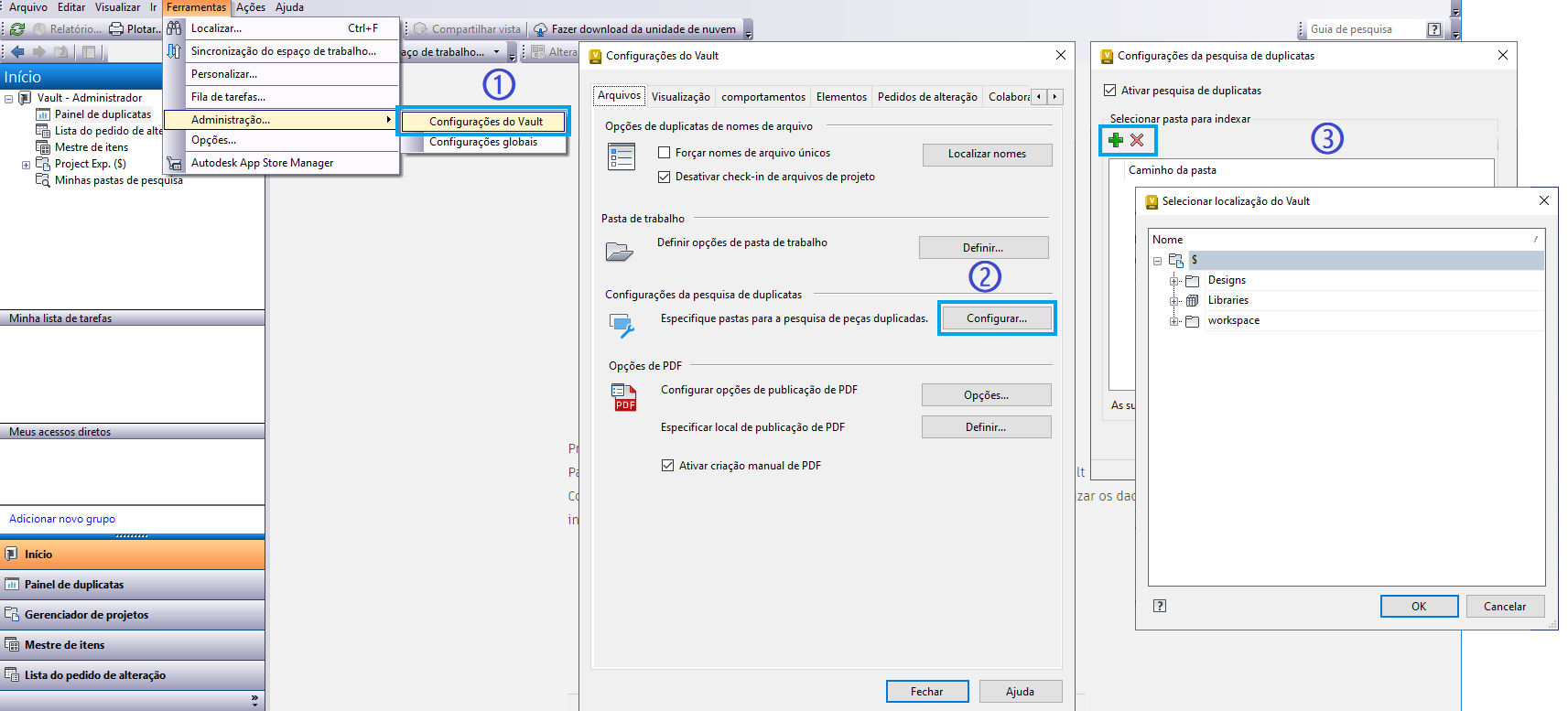1568x711 pixels.
Task: Click Opções... for PDF publishing
Action: tap(986, 395)
